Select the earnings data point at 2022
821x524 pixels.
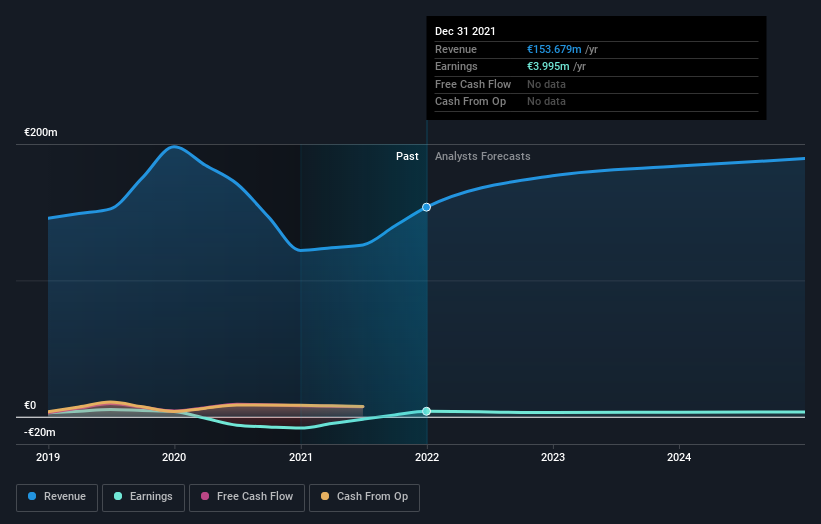(x=427, y=411)
